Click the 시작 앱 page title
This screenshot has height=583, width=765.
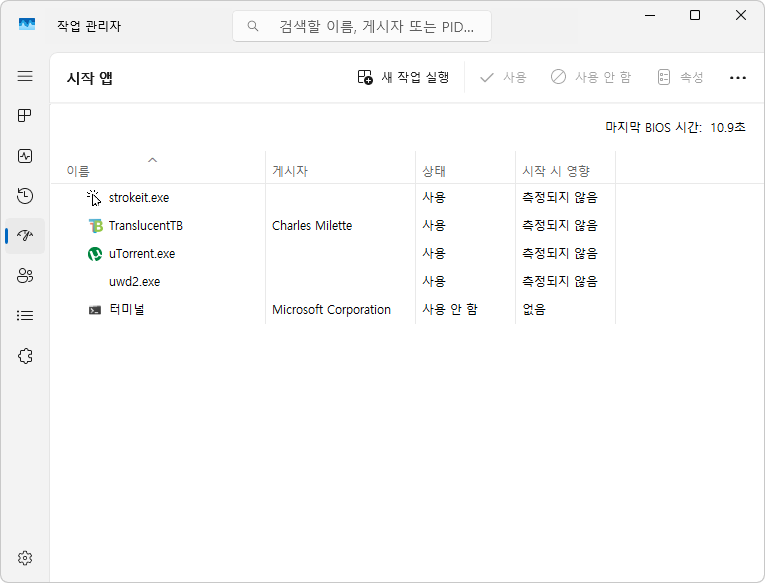coord(90,78)
